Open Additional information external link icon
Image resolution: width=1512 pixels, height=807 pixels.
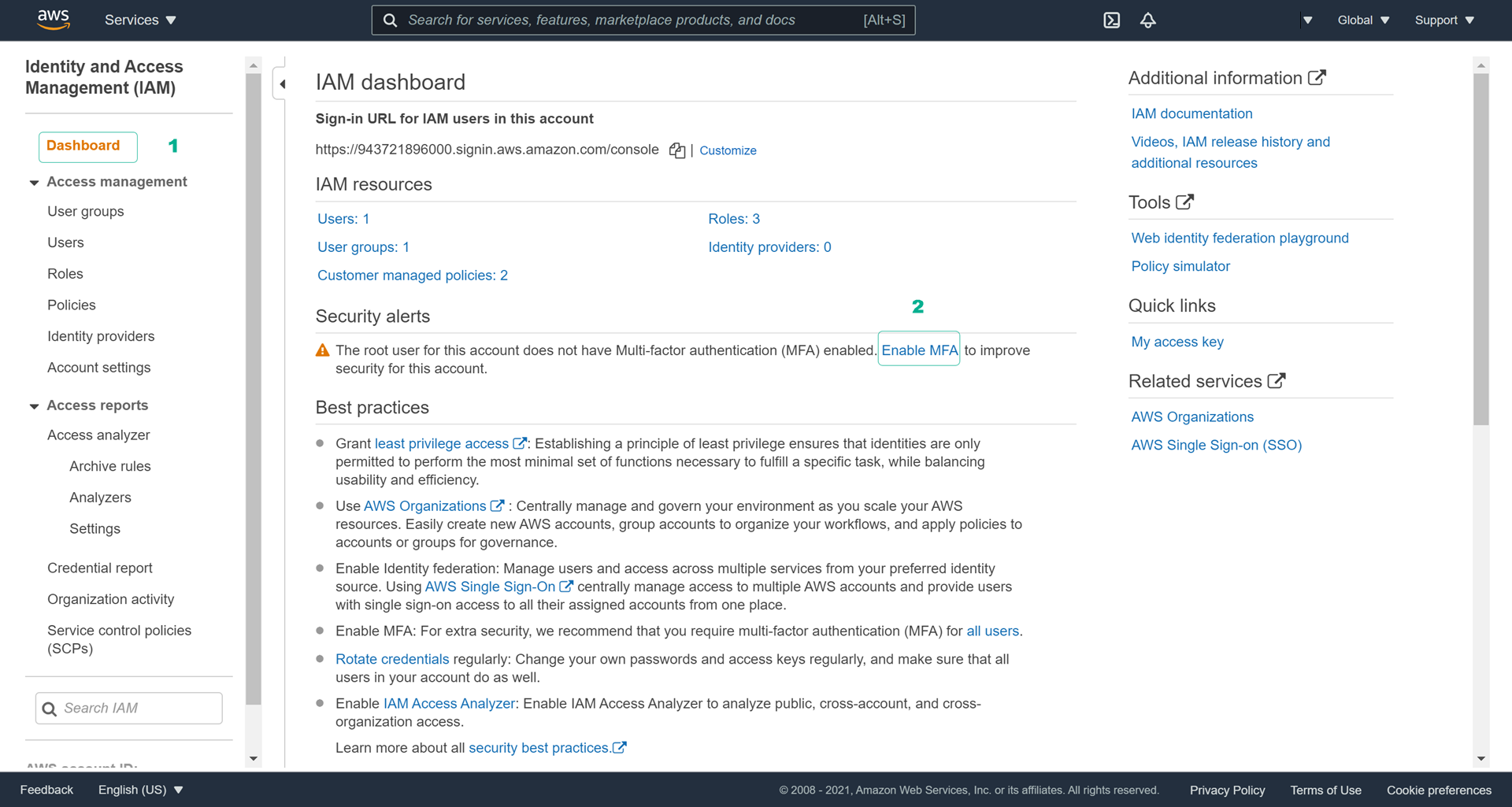coord(1317,77)
